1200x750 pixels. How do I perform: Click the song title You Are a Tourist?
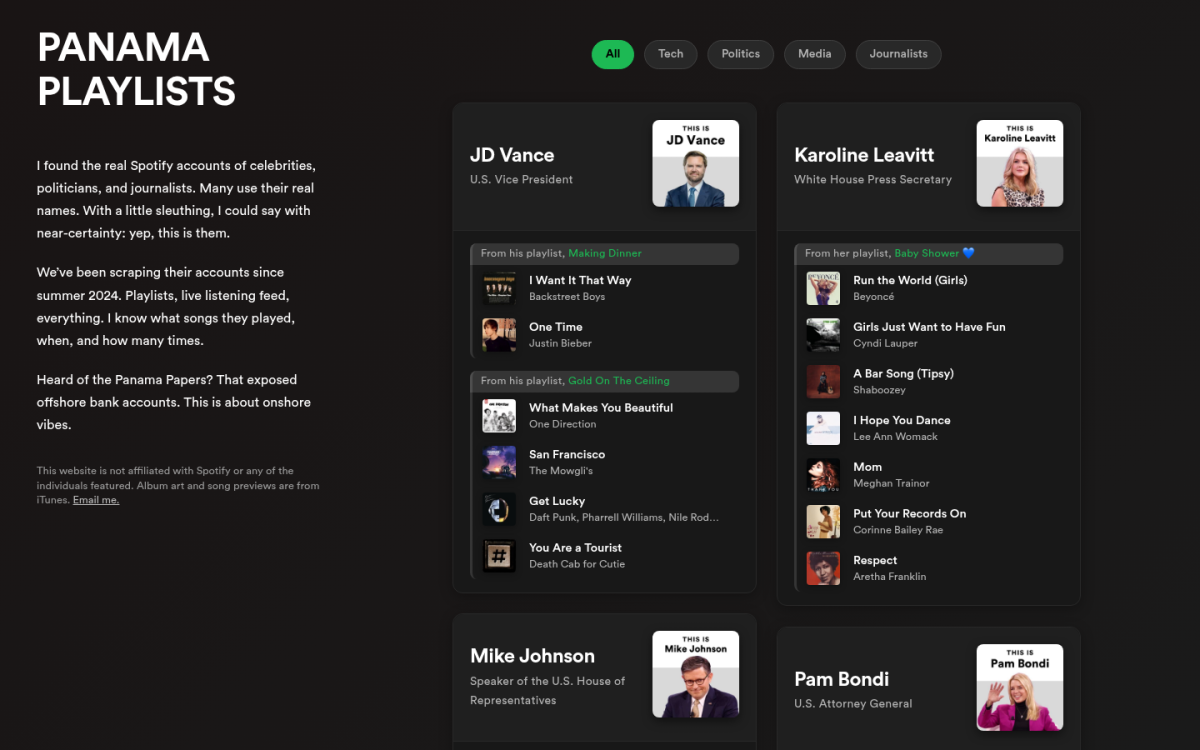pyautogui.click(x=575, y=548)
